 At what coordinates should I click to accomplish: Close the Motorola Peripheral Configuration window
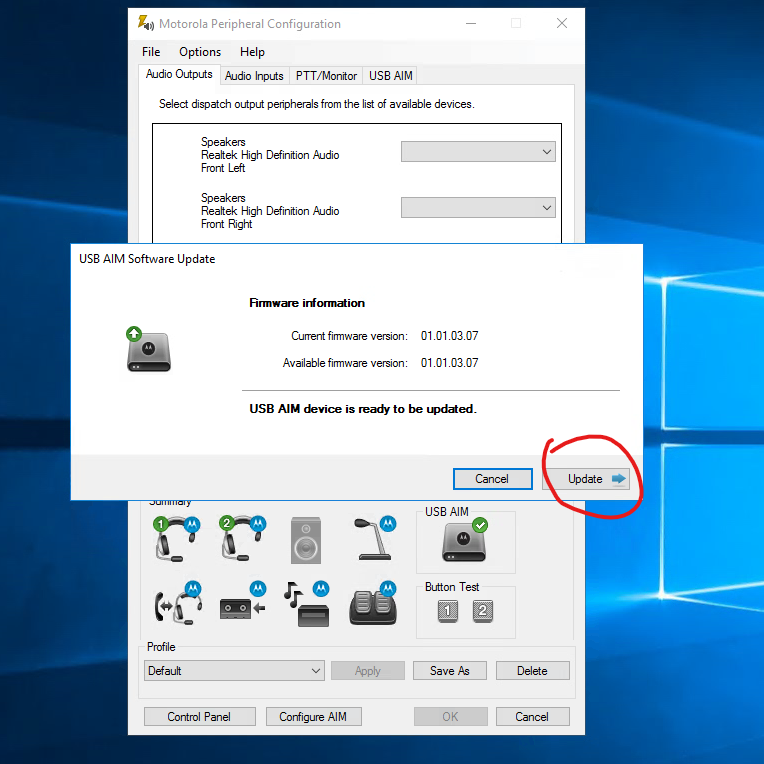562,23
